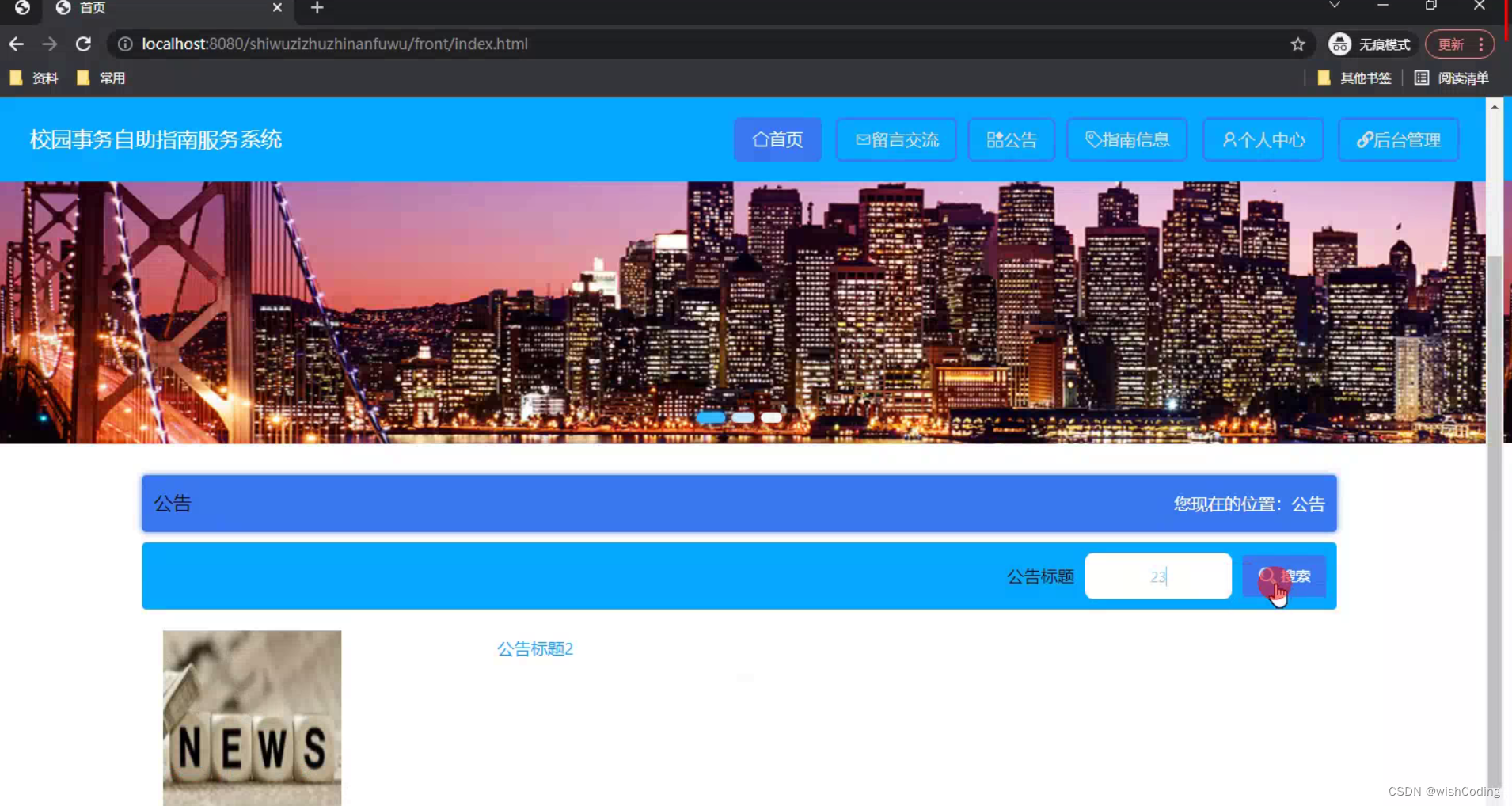
Task: Go forward in browser history
Action: click(49, 44)
